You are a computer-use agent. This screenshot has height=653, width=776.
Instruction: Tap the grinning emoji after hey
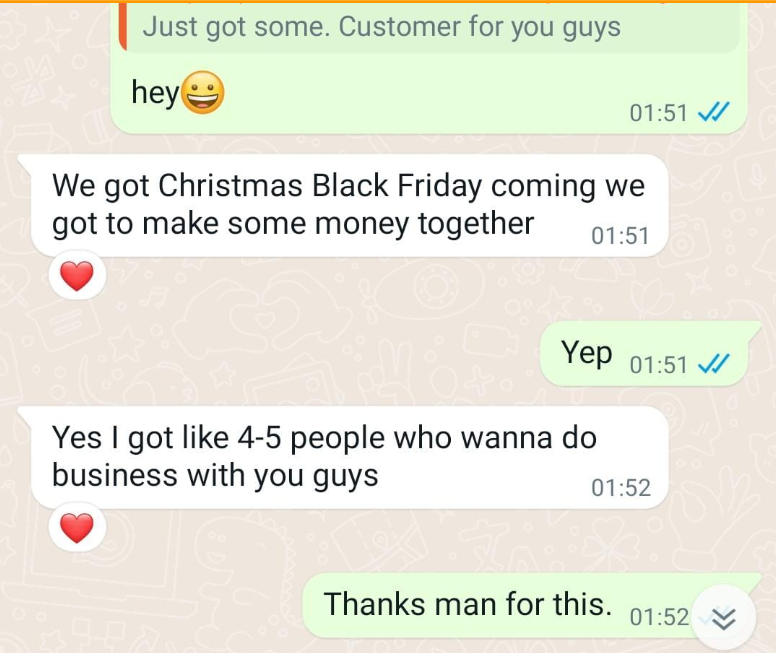(203, 93)
